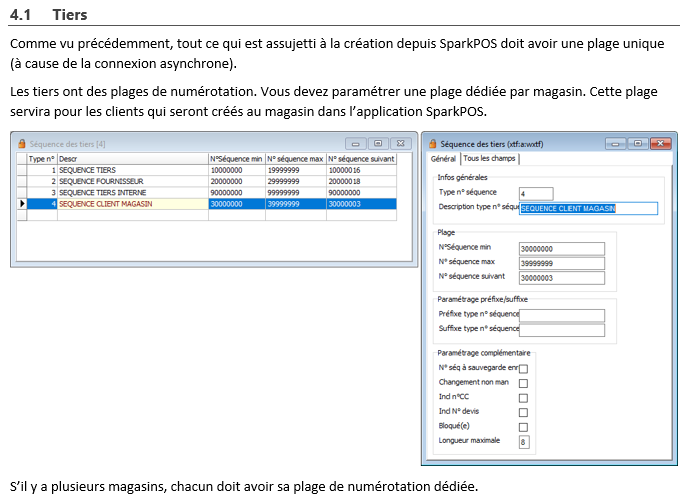
Task: Switch to the Tous les champs tab
Action: tap(490, 159)
